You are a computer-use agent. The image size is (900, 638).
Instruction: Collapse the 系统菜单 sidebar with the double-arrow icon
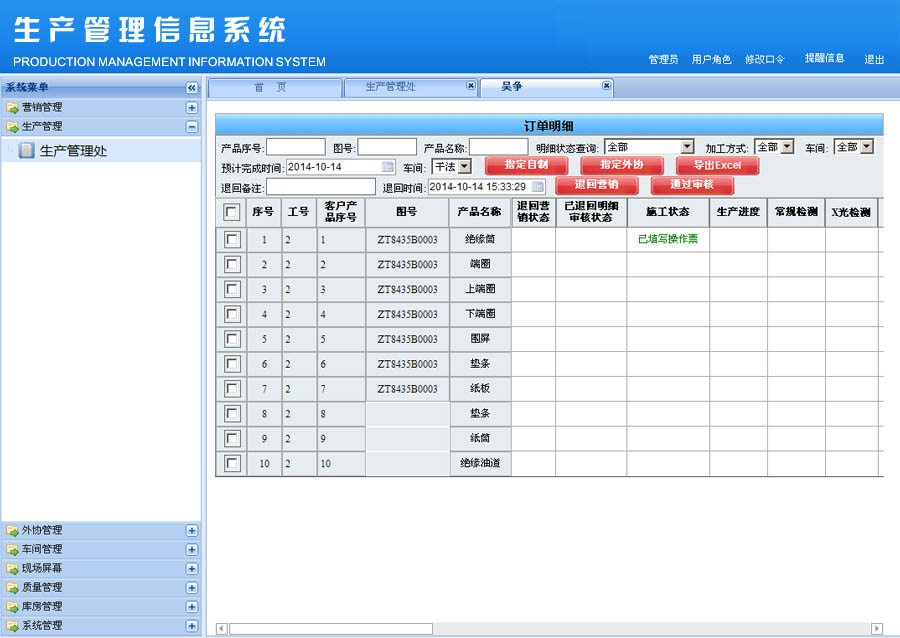[192, 88]
